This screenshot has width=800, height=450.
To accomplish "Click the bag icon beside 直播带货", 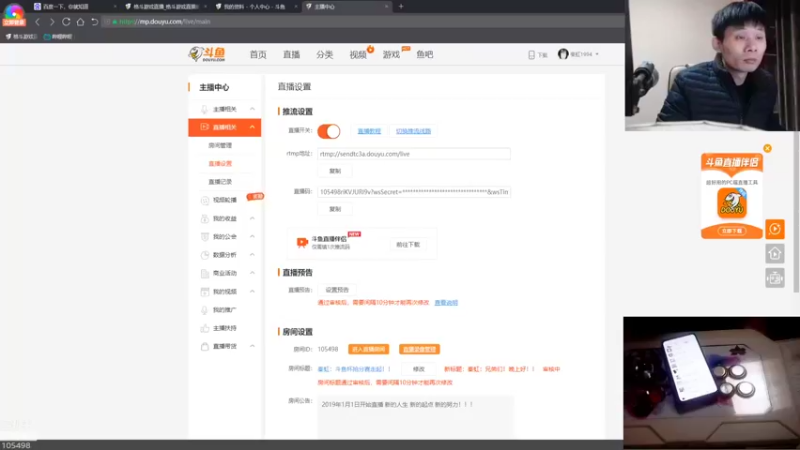I will (205, 346).
